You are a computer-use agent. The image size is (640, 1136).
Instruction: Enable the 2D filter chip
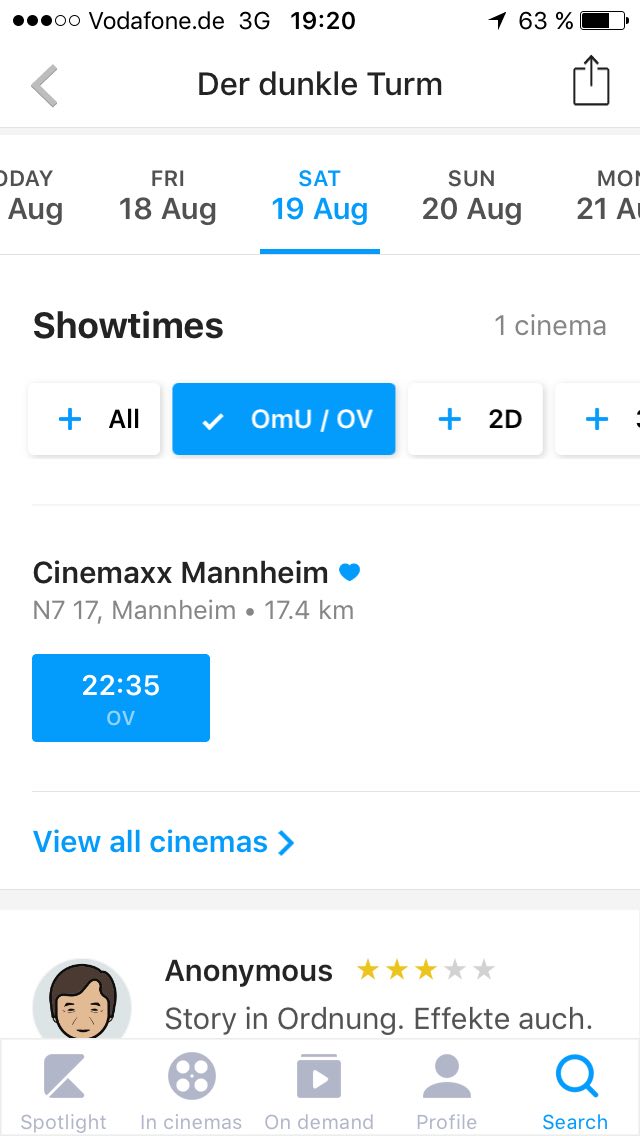click(476, 419)
